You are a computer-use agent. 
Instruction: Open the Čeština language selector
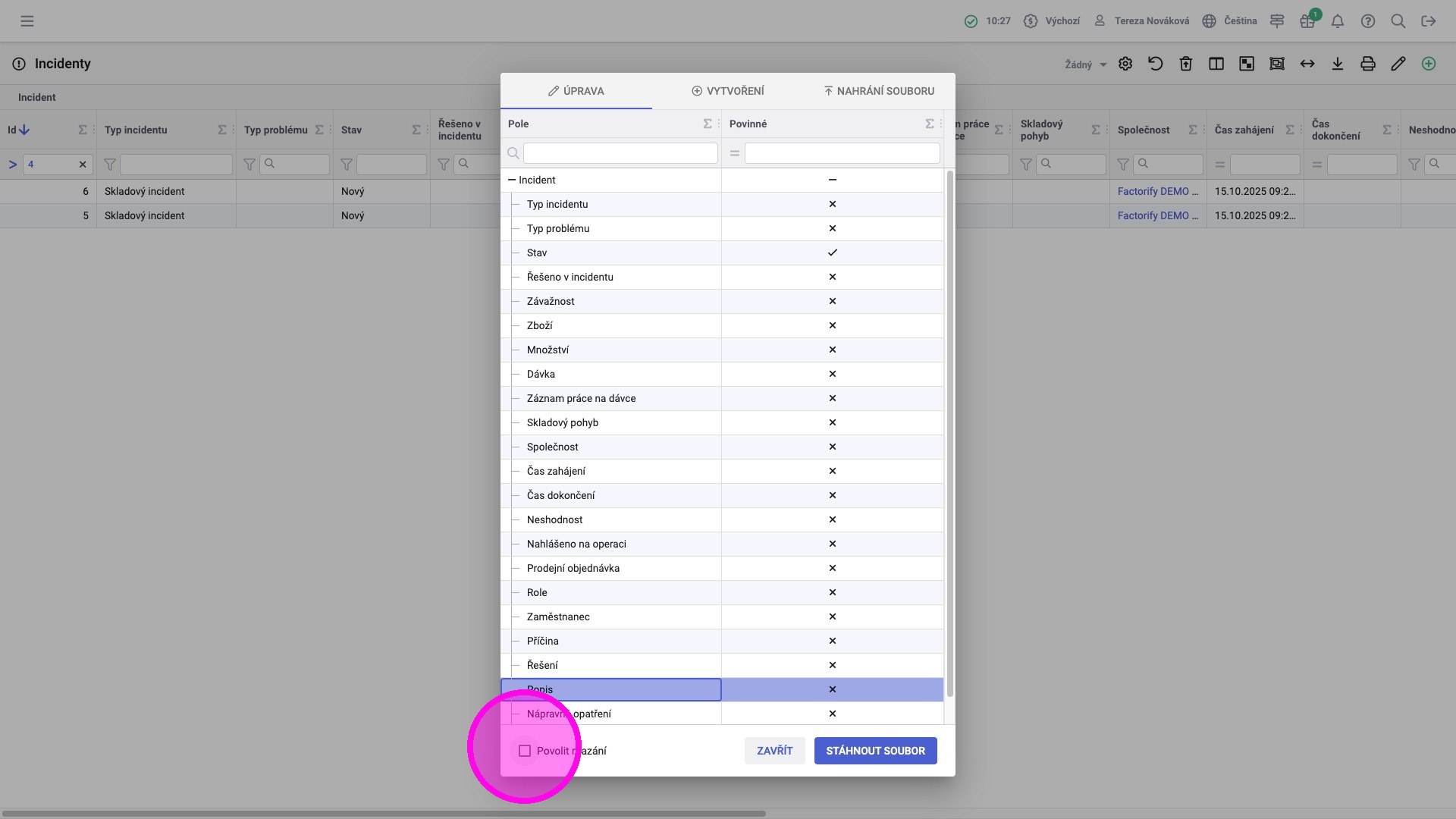1230,21
